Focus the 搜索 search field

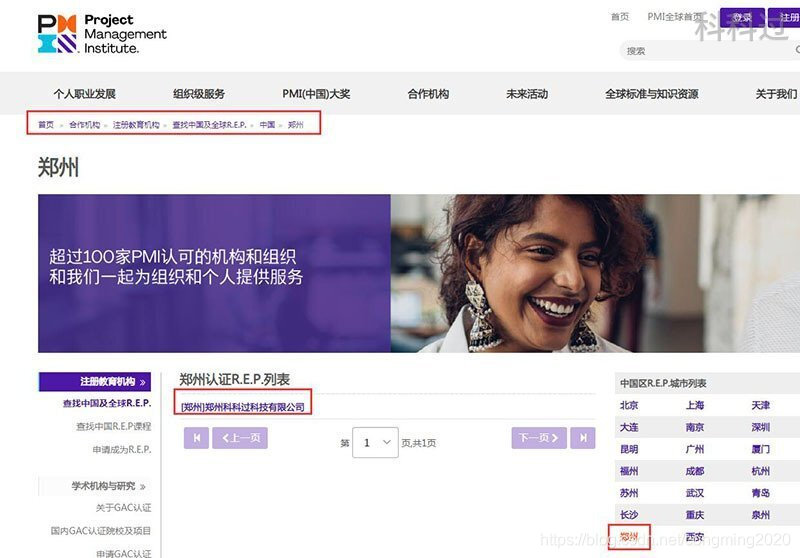(709, 50)
